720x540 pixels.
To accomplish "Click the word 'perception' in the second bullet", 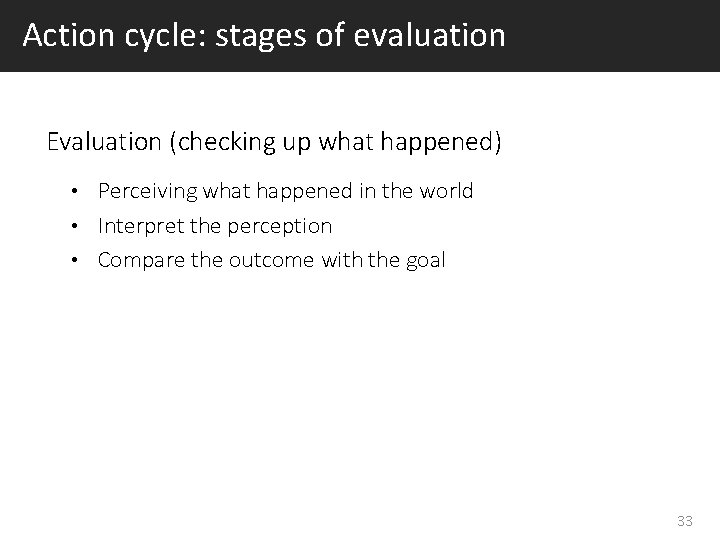I will pyautogui.click(x=280, y=227).
